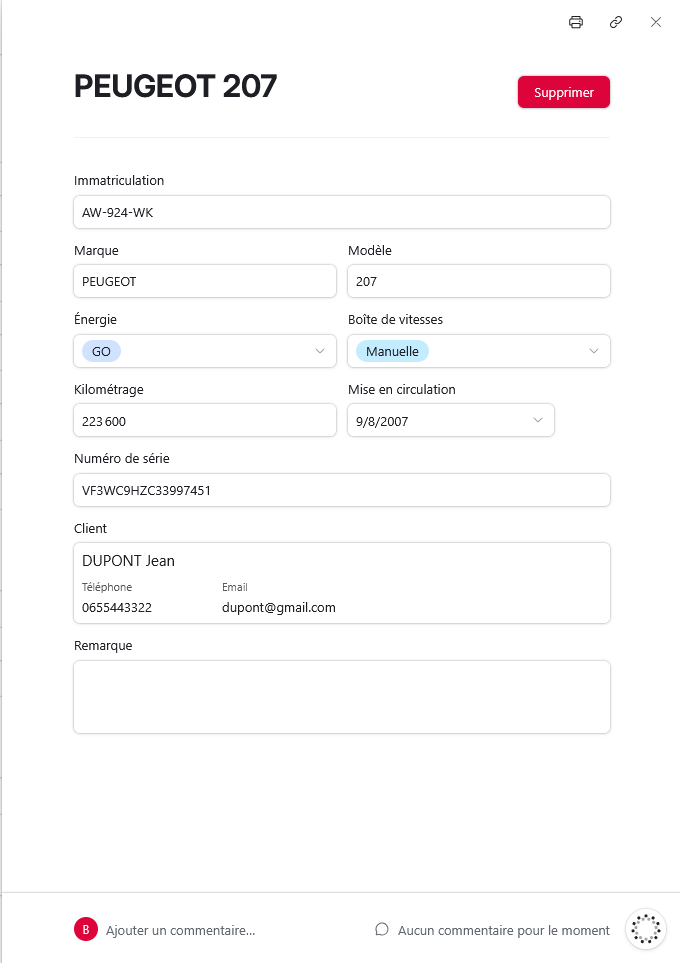Close the PEUGEOT 207 record panel
The height and width of the screenshot is (963, 680).
tap(656, 22)
